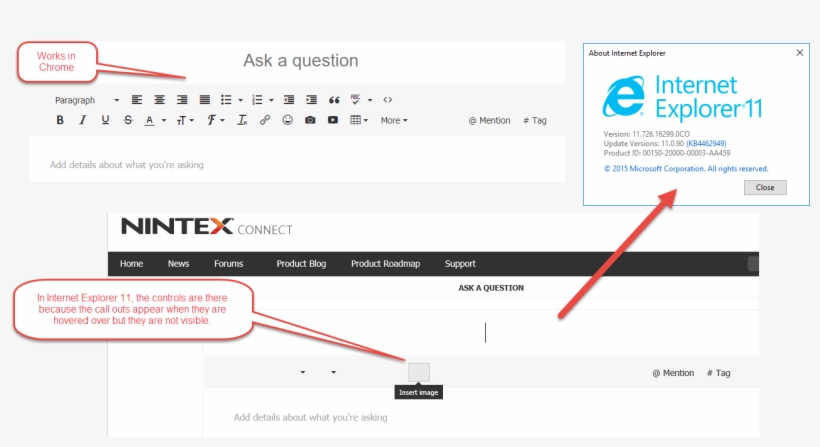Open the text color picker arrow
Image resolution: width=820 pixels, height=447 pixels.
[x=164, y=121]
